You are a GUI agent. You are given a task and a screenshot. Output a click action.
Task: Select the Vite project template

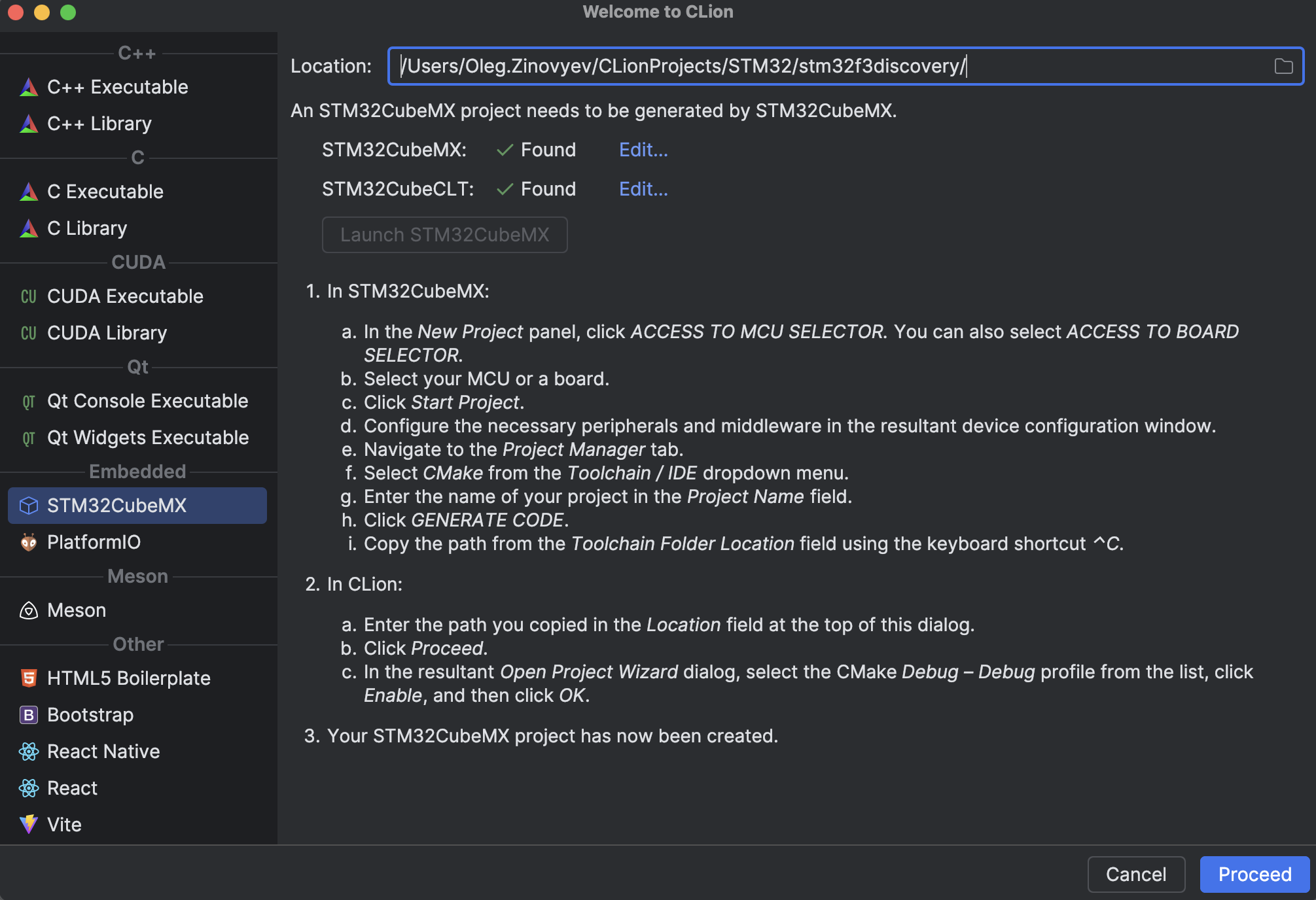pos(63,824)
